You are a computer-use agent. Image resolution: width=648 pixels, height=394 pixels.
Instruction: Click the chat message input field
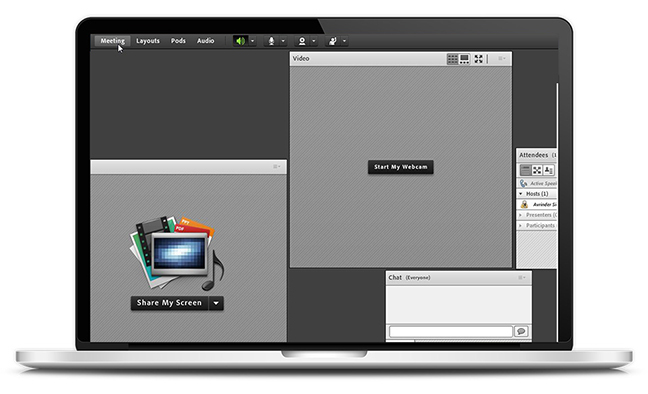pyautogui.click(x=451, y=332)
